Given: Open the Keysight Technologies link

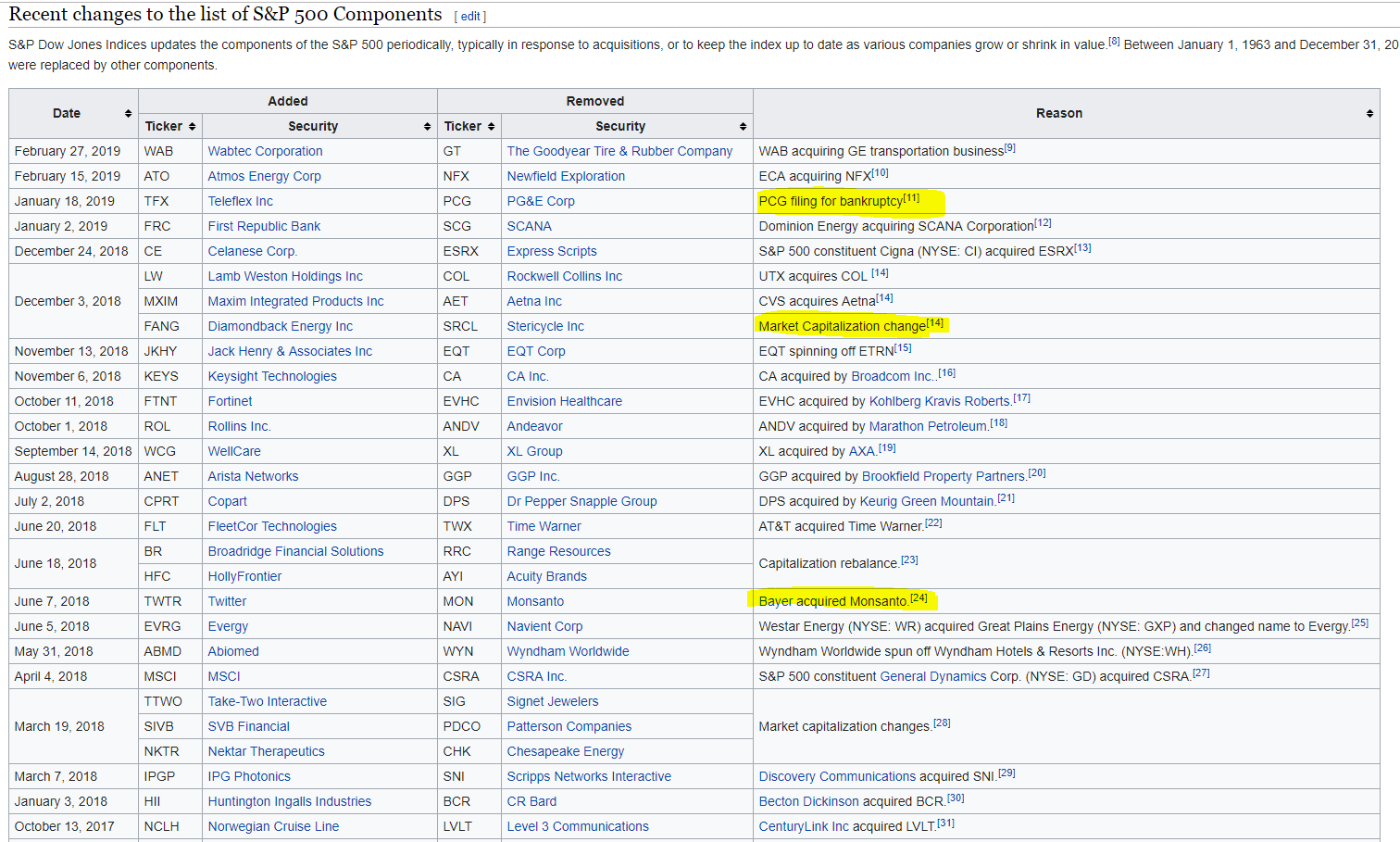Looking at the screenshot, I should click(x=272, y=376).
